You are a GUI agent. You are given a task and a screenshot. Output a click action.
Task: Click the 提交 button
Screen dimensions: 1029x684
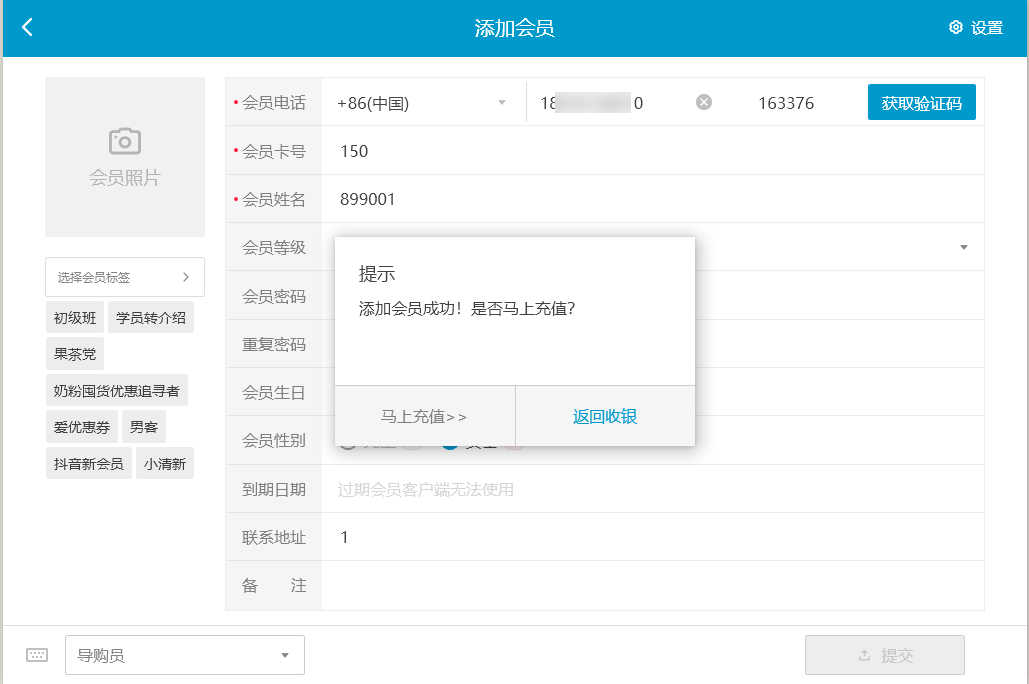click(885, 655)
